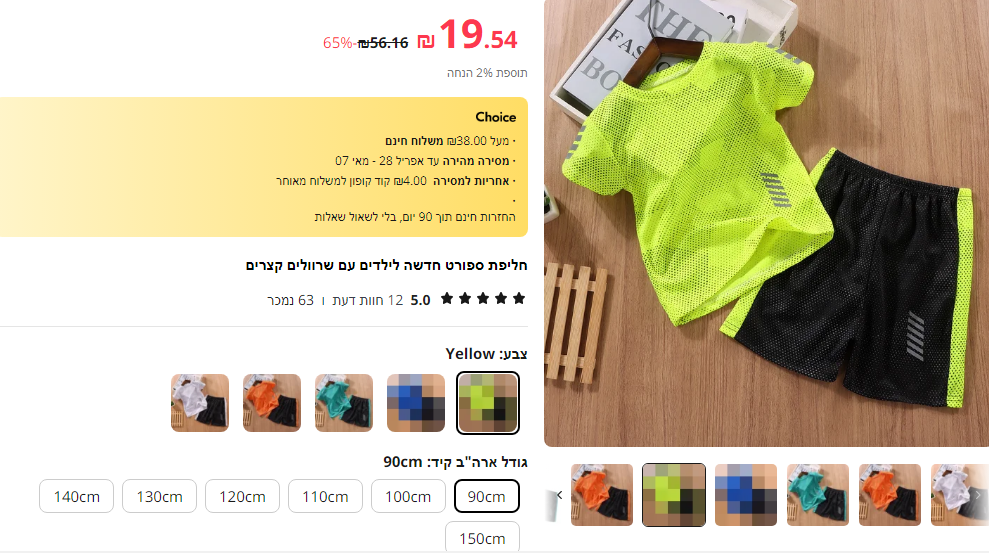Pick the blue color variant swatch
This screenshot has height=553, width=989.
[x=416, y=403]
